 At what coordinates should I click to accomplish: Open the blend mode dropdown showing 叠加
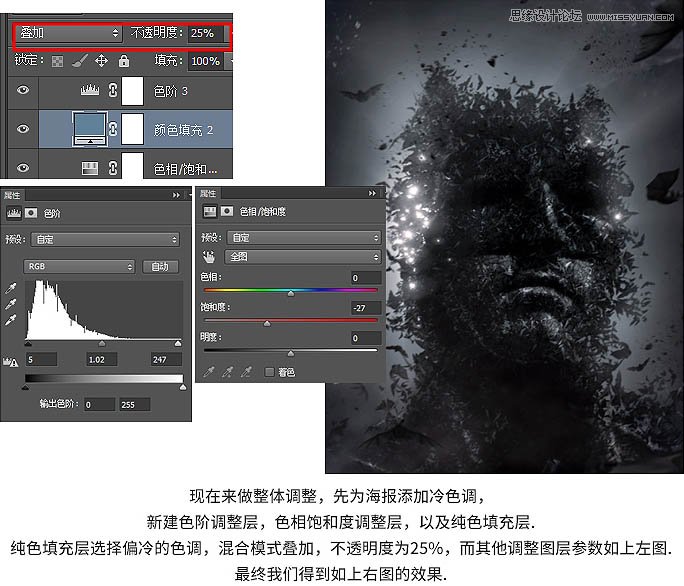tap(68, 33)
